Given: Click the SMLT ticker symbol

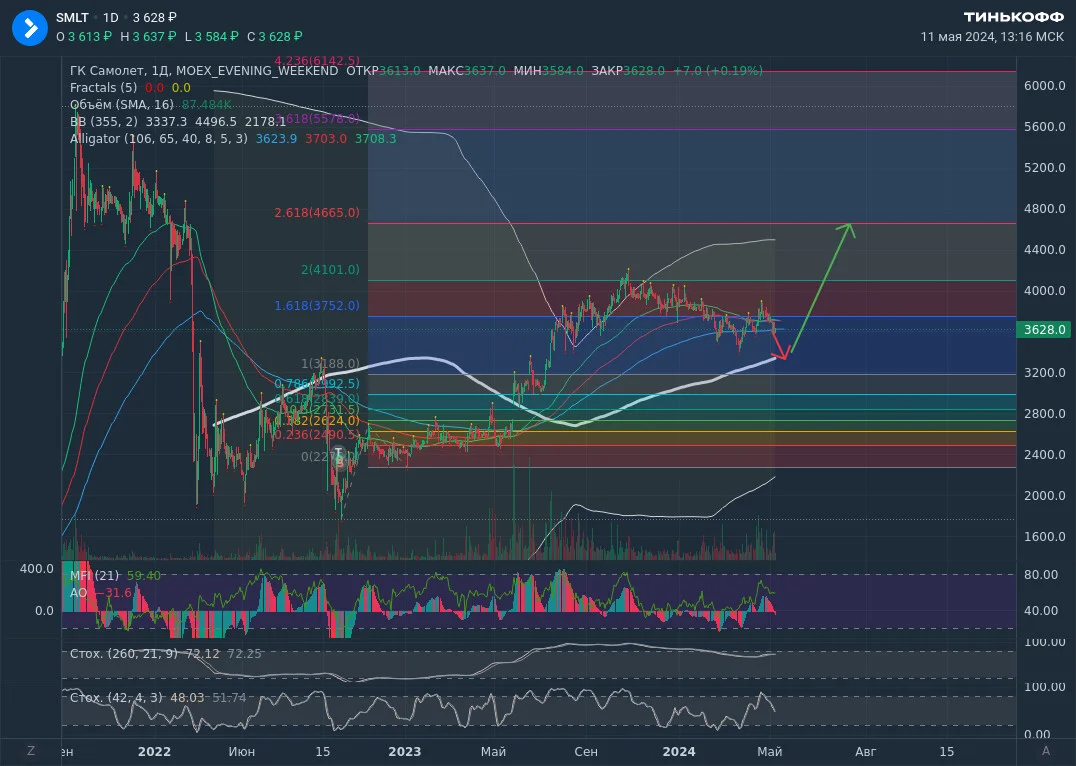Looking at the screenshot, I should pos(72,18).
